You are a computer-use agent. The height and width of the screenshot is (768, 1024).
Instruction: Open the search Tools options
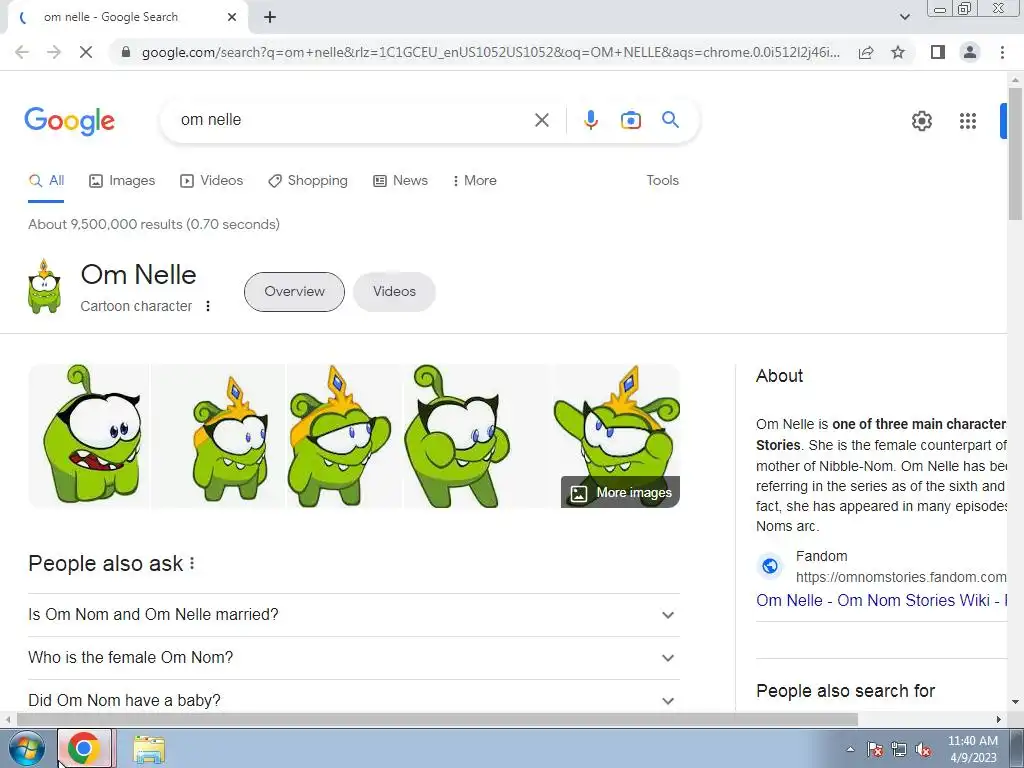click(x=662, y=180)
